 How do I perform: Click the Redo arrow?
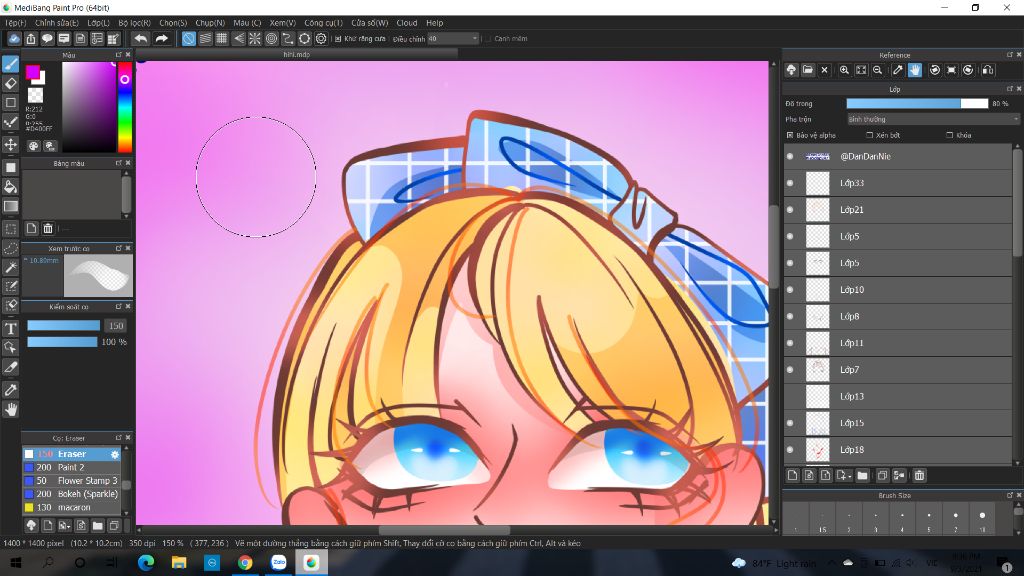(161, 39)
